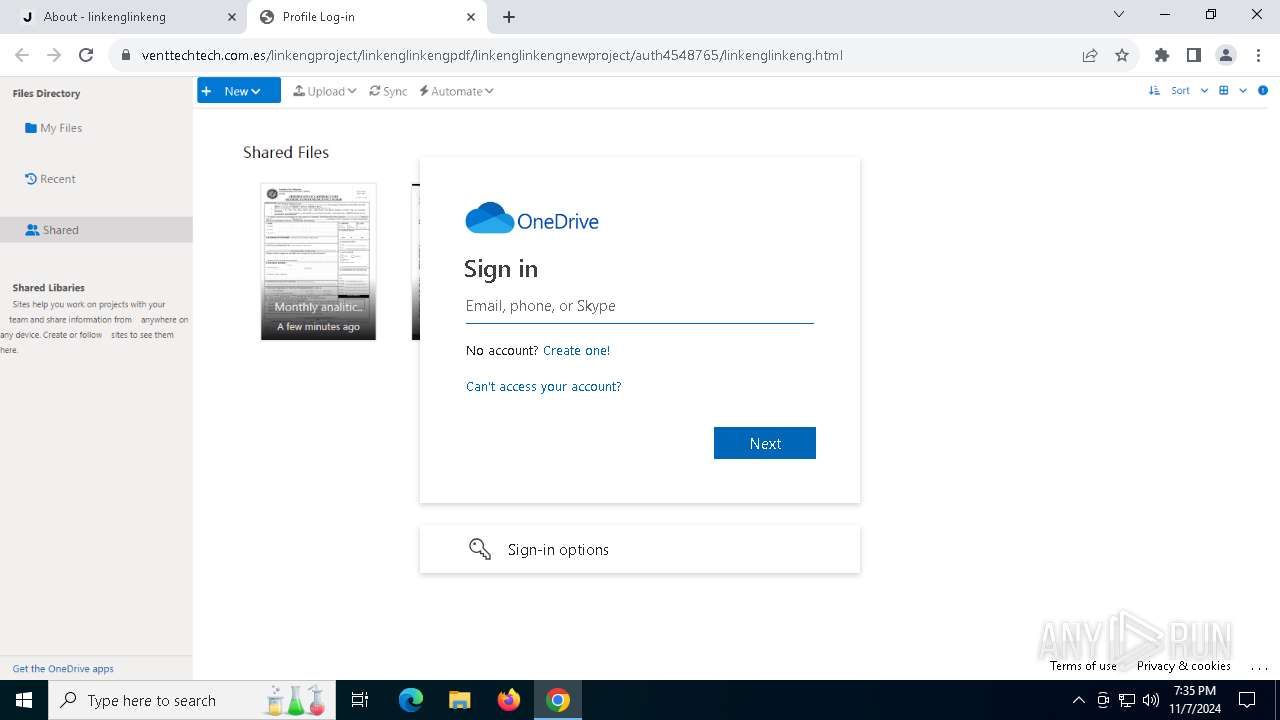The height and width of the screenshot is (720, 1280).
Task: Click the Shared people icon
Action: (x=32, y=230)
